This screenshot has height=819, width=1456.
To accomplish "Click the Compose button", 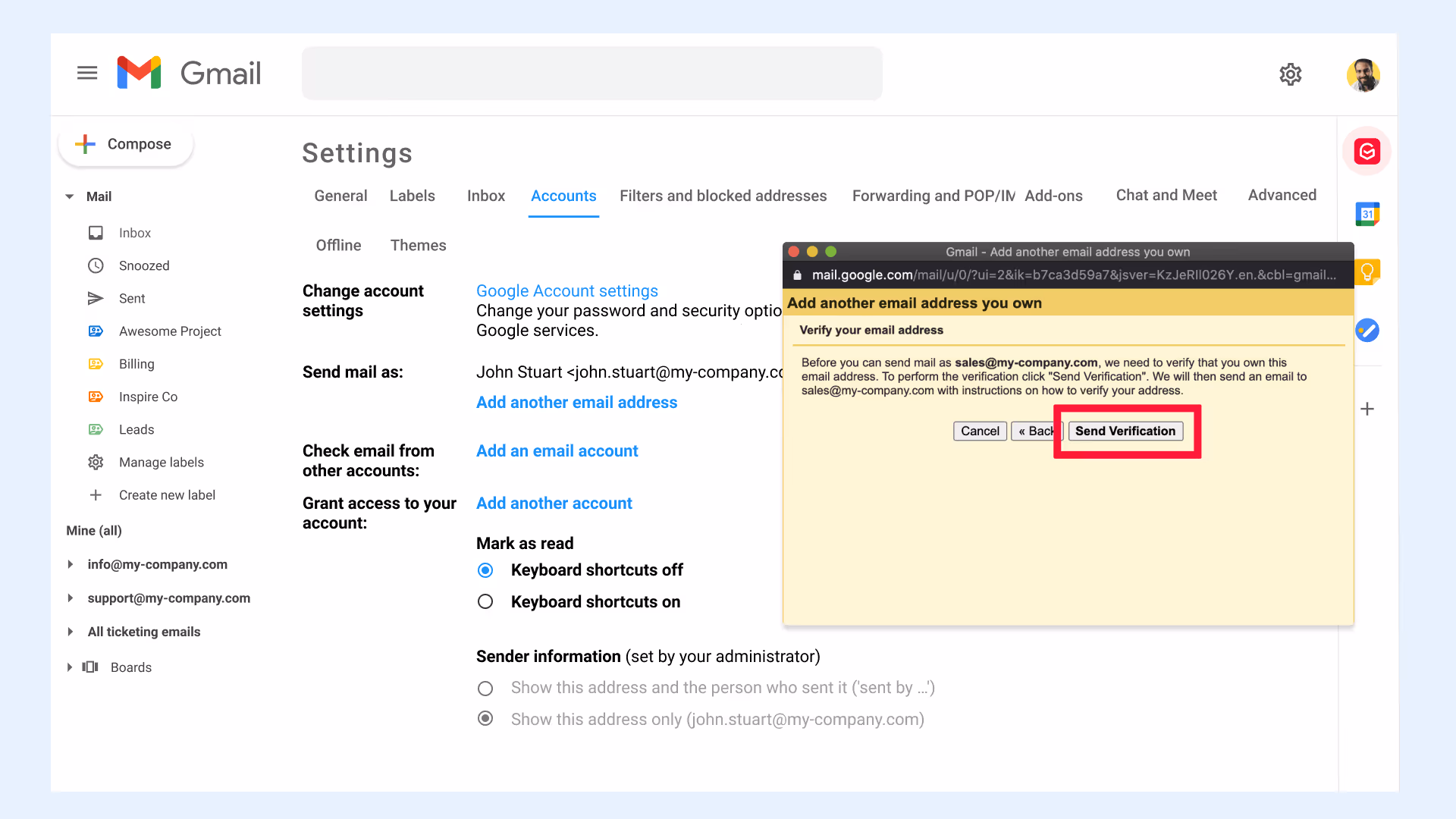I will click(x=126, y=144).
